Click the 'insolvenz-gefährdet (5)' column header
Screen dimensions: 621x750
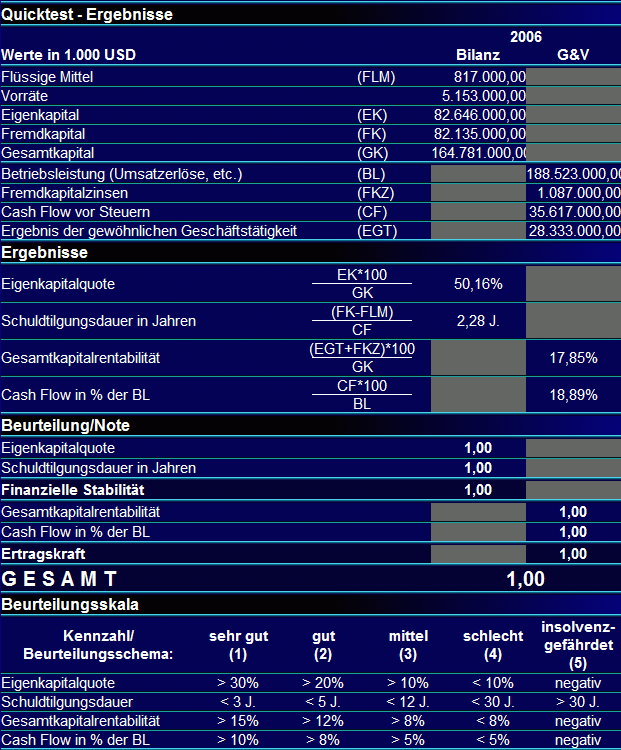point(578,645)
